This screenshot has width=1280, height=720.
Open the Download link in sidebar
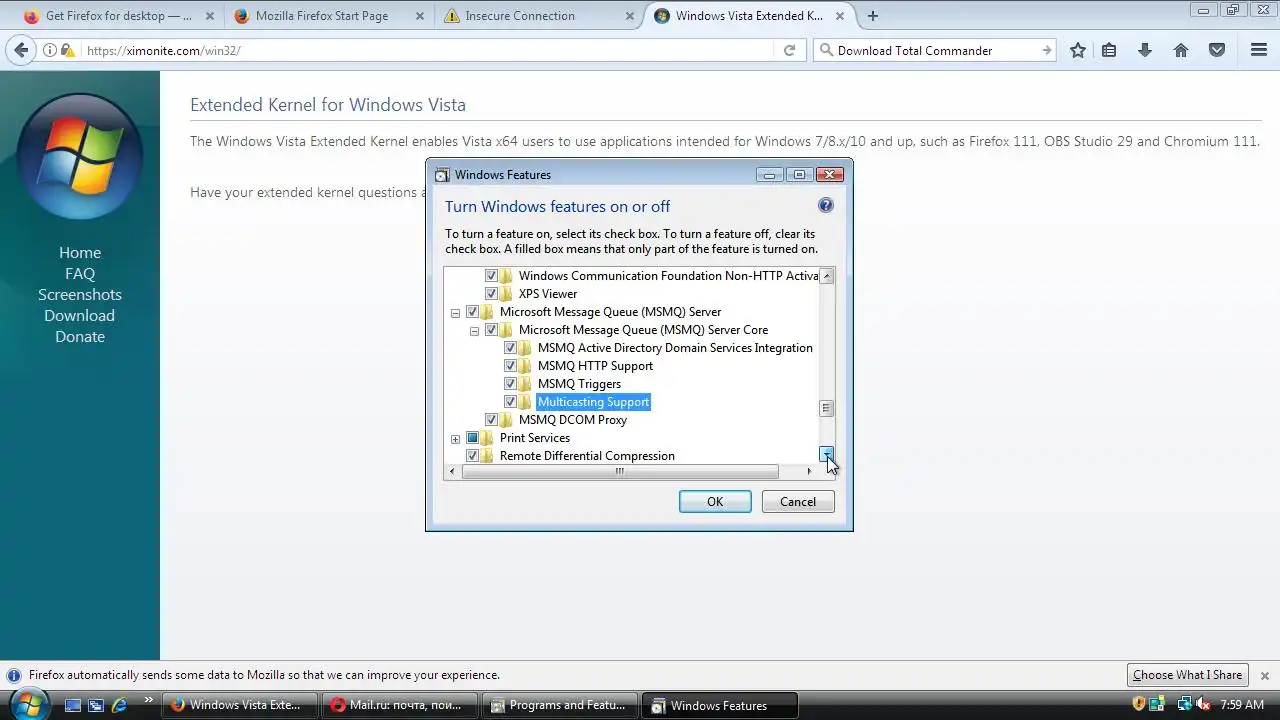(x=80, y=316)
